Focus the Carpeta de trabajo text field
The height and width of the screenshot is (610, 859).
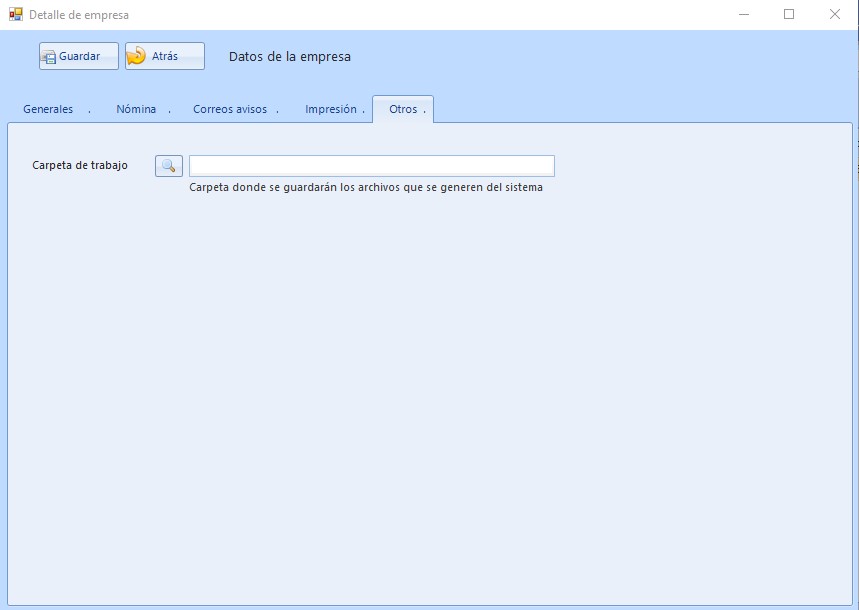click(x=372, y=166)
